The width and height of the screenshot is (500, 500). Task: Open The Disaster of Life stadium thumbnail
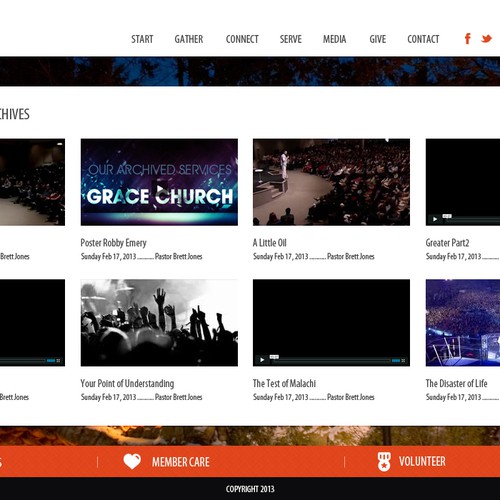463,323
